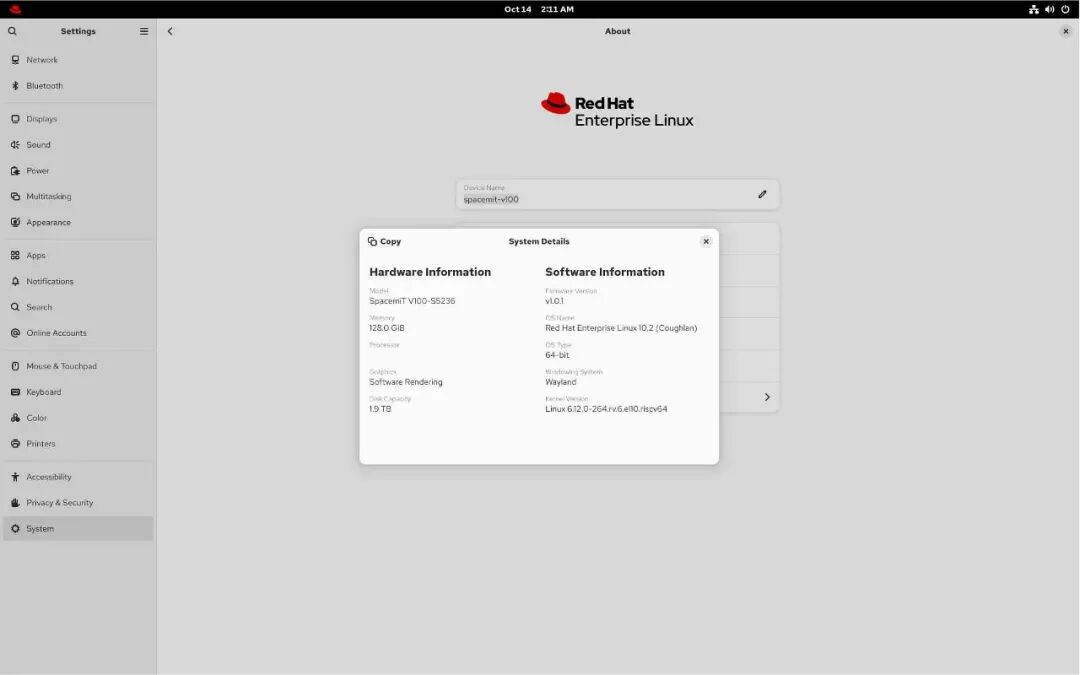1080x675 pixels.
Task: Select Printers label in sidebar
Action: click(41, 444)
